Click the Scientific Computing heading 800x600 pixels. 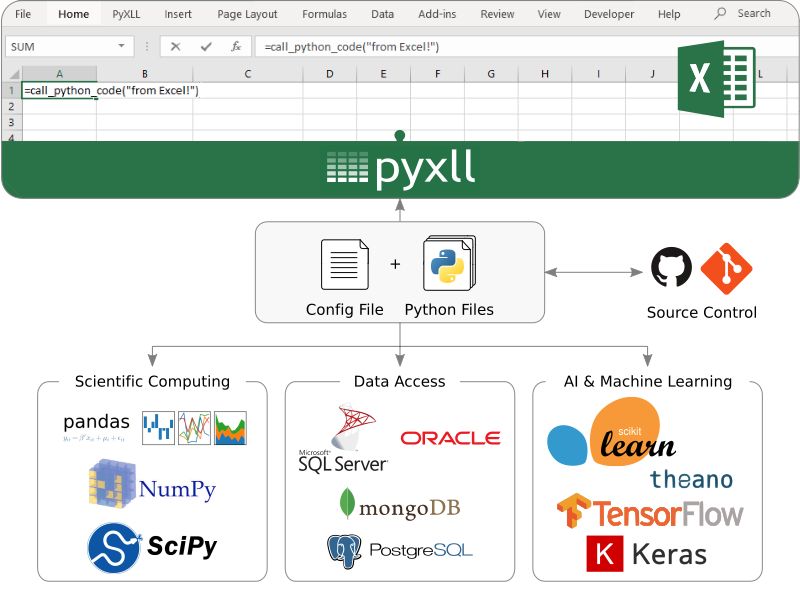152,381
